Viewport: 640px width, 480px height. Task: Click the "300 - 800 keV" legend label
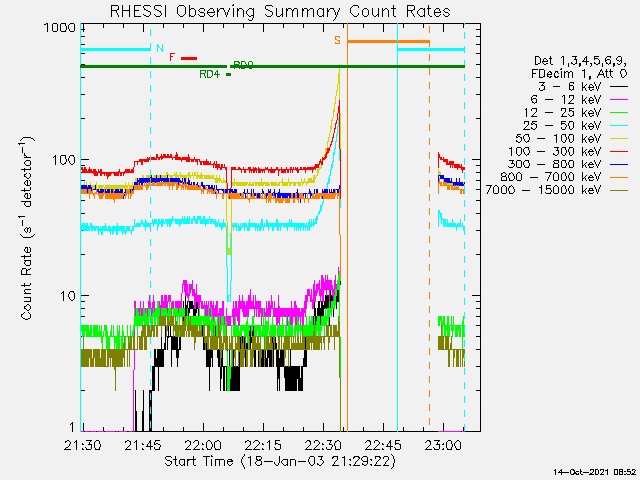(x=554, y=164)
